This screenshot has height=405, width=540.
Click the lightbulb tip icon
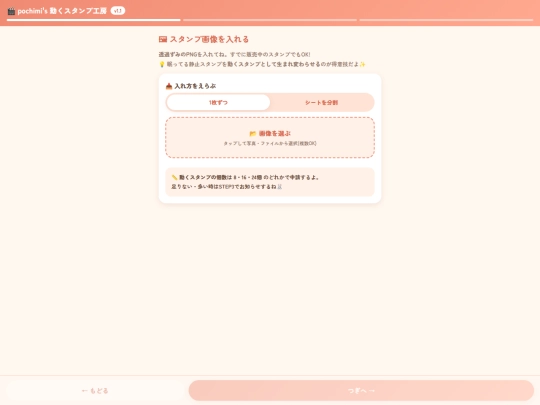(162, 64)
